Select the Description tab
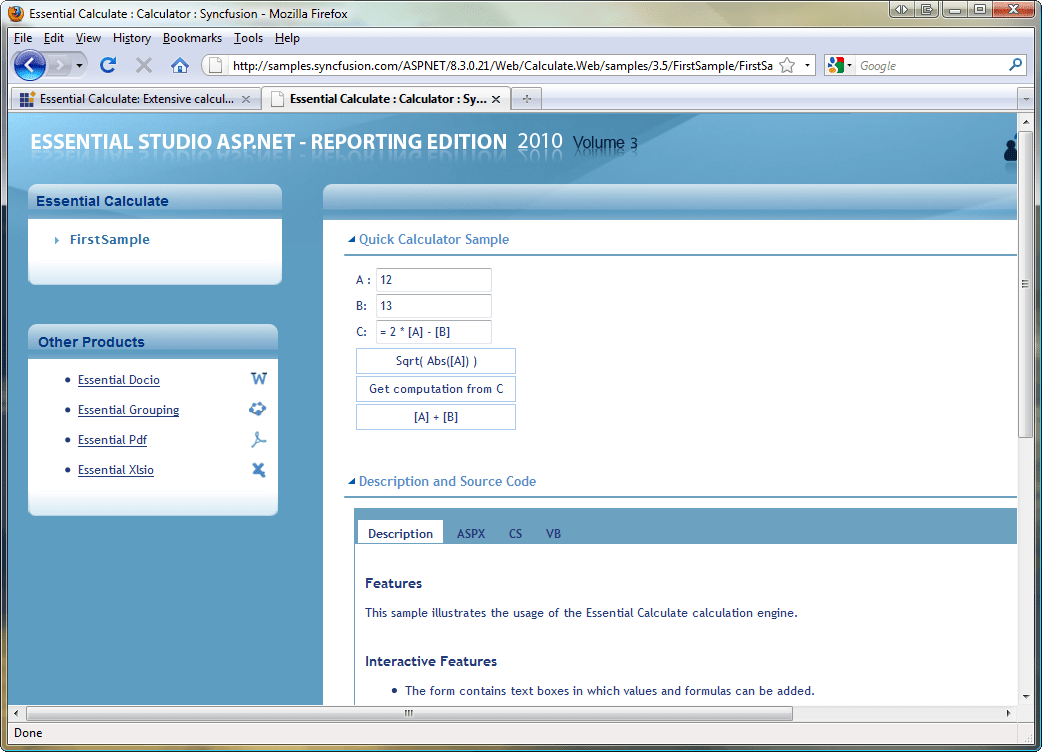The width and height of the screenshot is (1042, 752). (400, 533)
